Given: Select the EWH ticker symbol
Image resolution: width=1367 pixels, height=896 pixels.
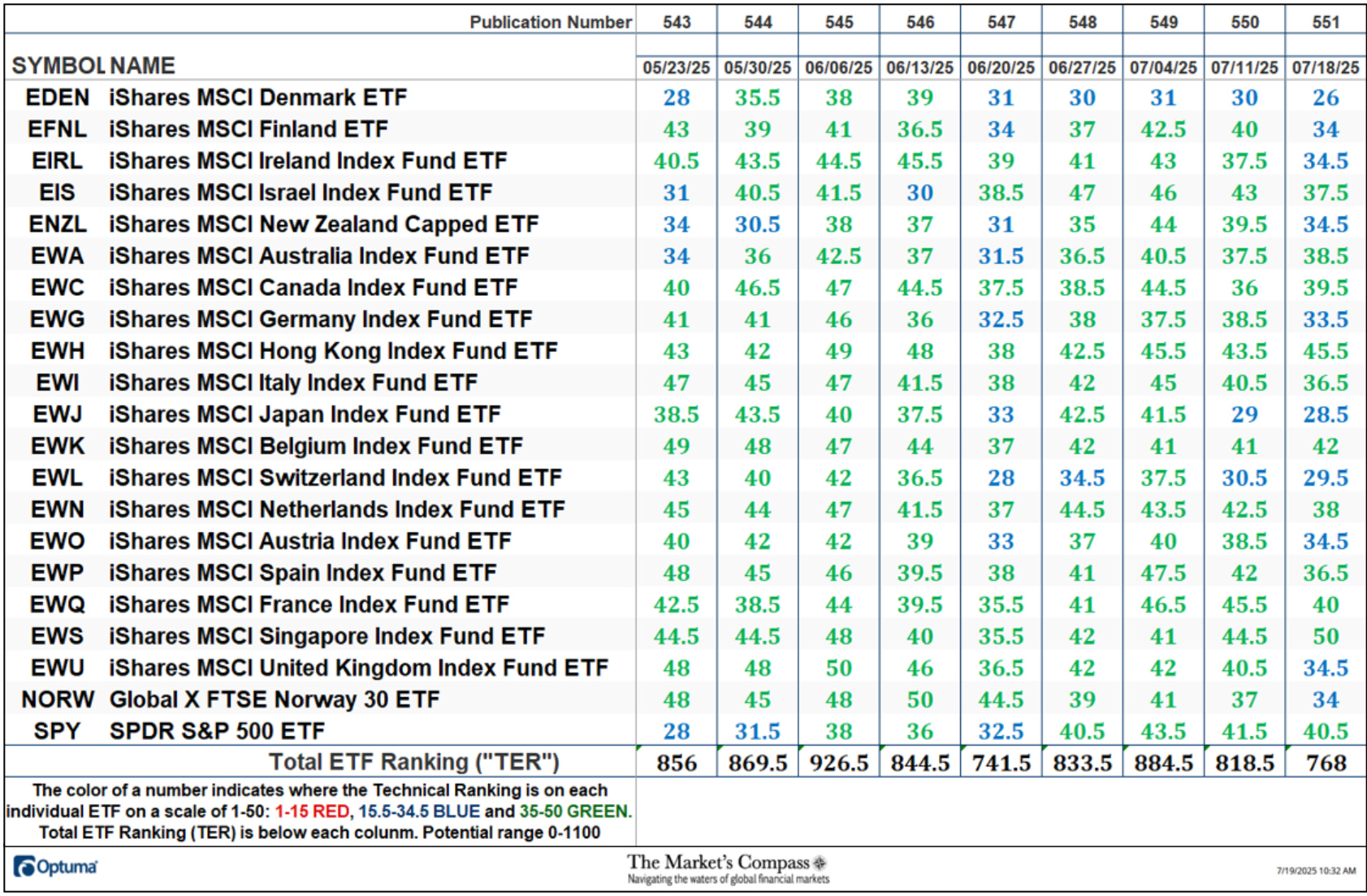Looking at the screenshot, I should 57,351.
